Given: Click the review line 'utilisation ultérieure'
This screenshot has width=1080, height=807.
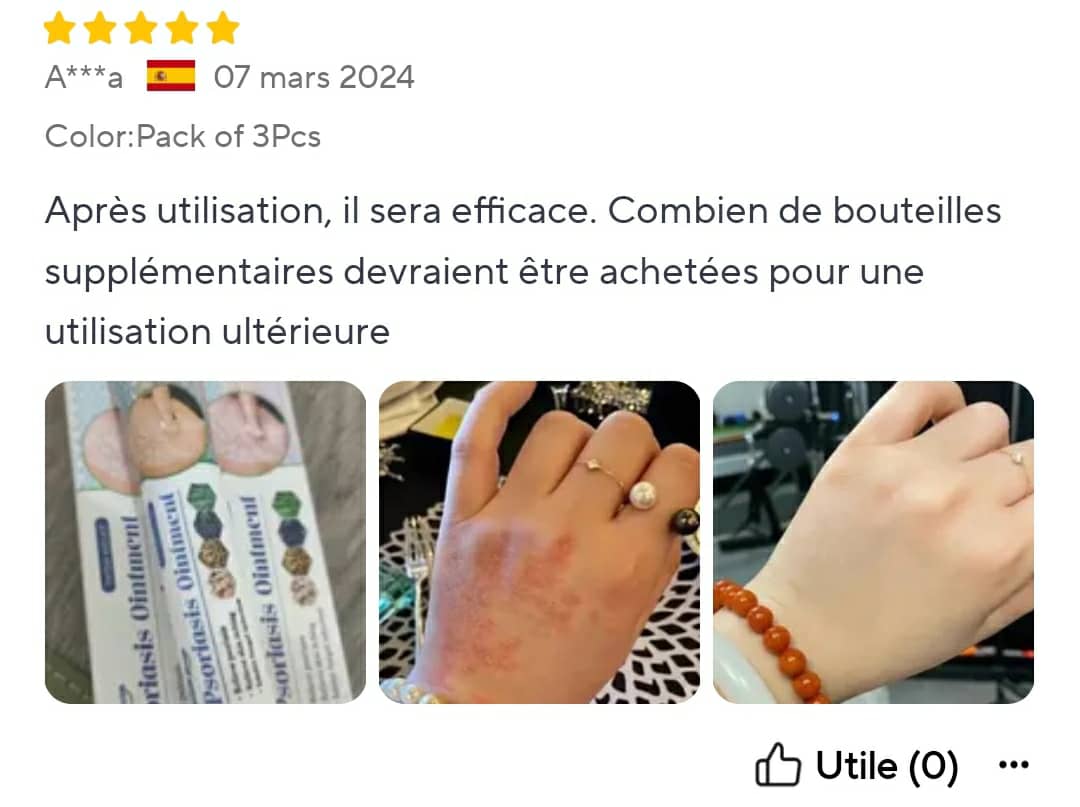Looking at the screenshot, I should point(218,332).
